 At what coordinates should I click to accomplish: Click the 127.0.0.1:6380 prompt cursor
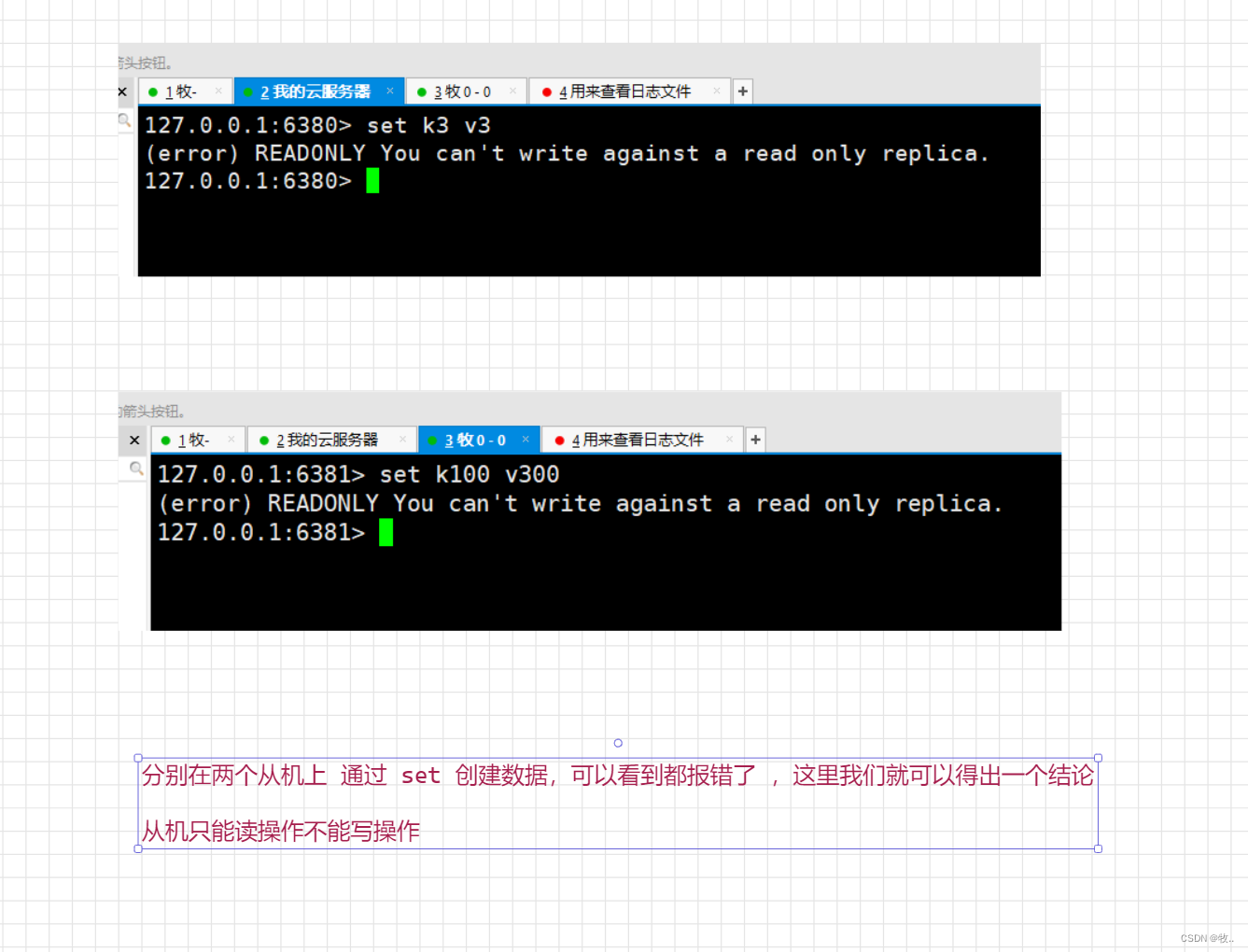tap(372, 181)
